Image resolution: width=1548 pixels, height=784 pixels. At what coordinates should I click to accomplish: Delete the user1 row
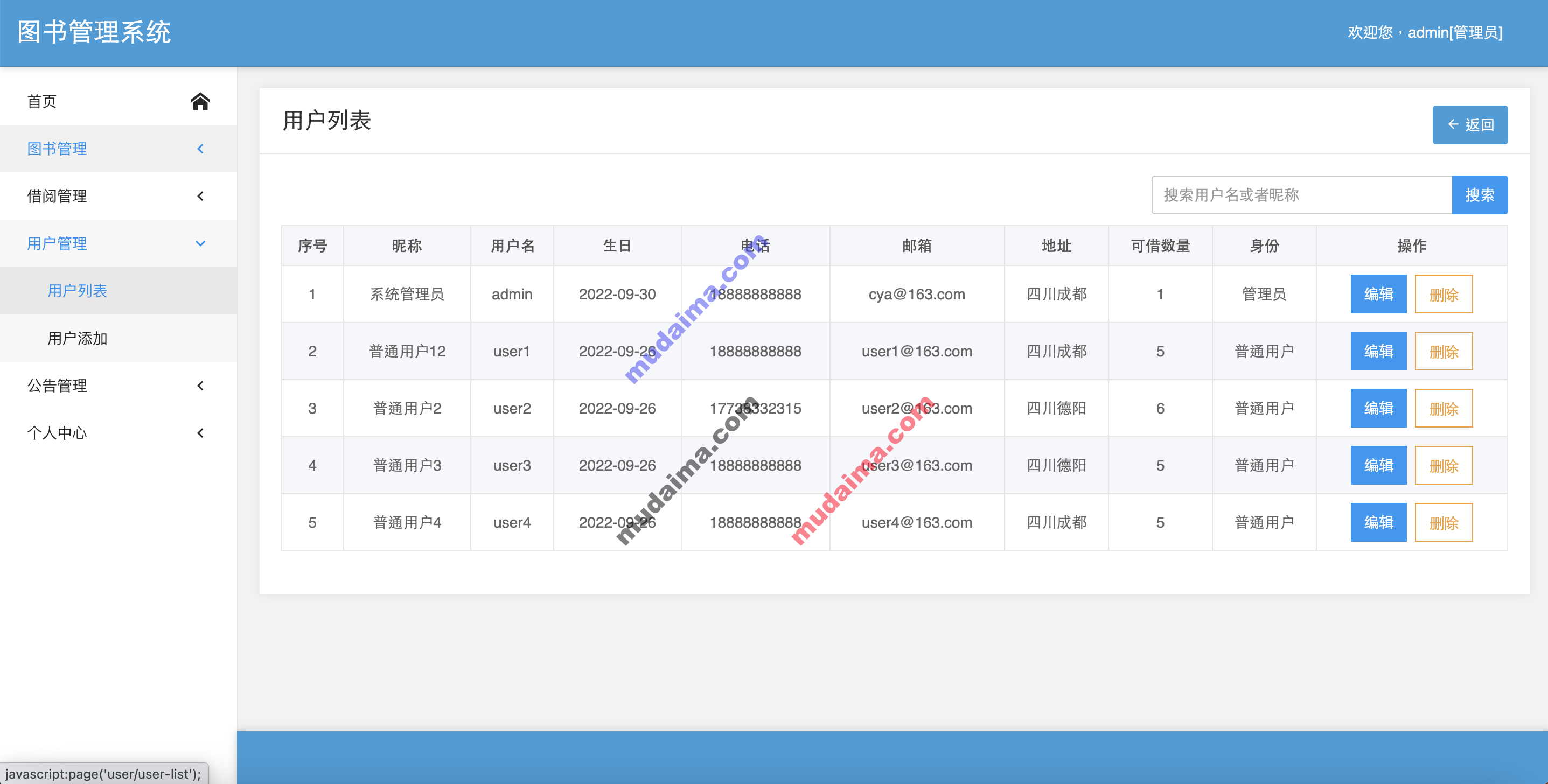(1444, 352)
